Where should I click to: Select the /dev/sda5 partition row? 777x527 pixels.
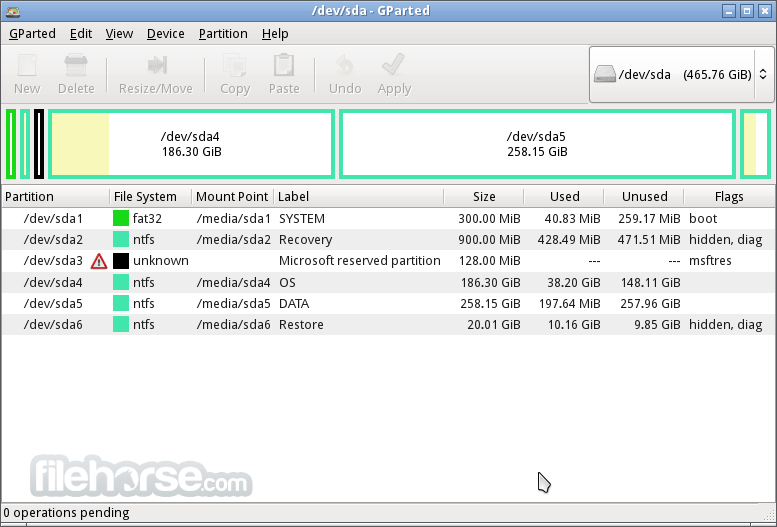point(388,303)
